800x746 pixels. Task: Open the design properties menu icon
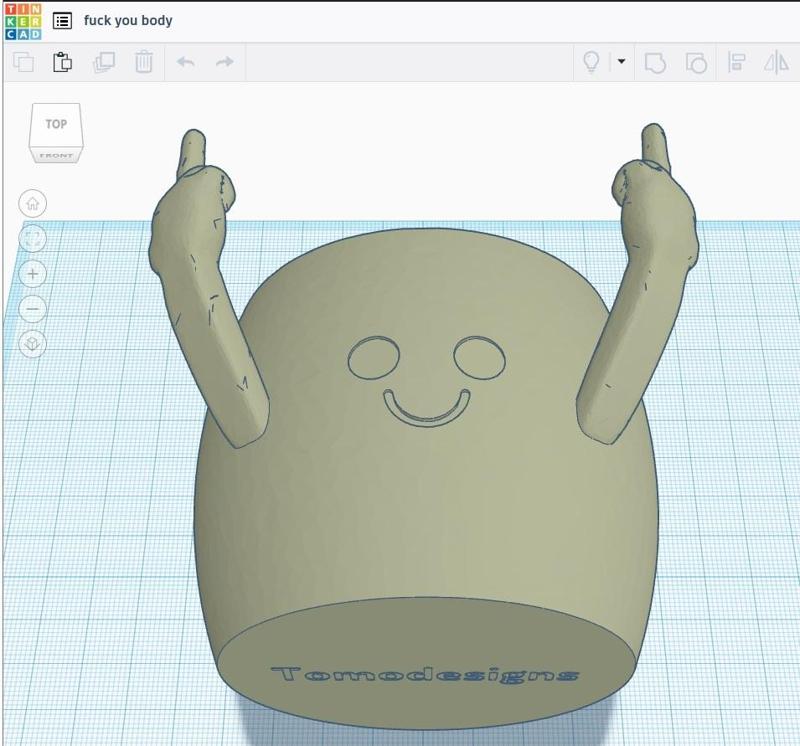[x=64, y=18]
